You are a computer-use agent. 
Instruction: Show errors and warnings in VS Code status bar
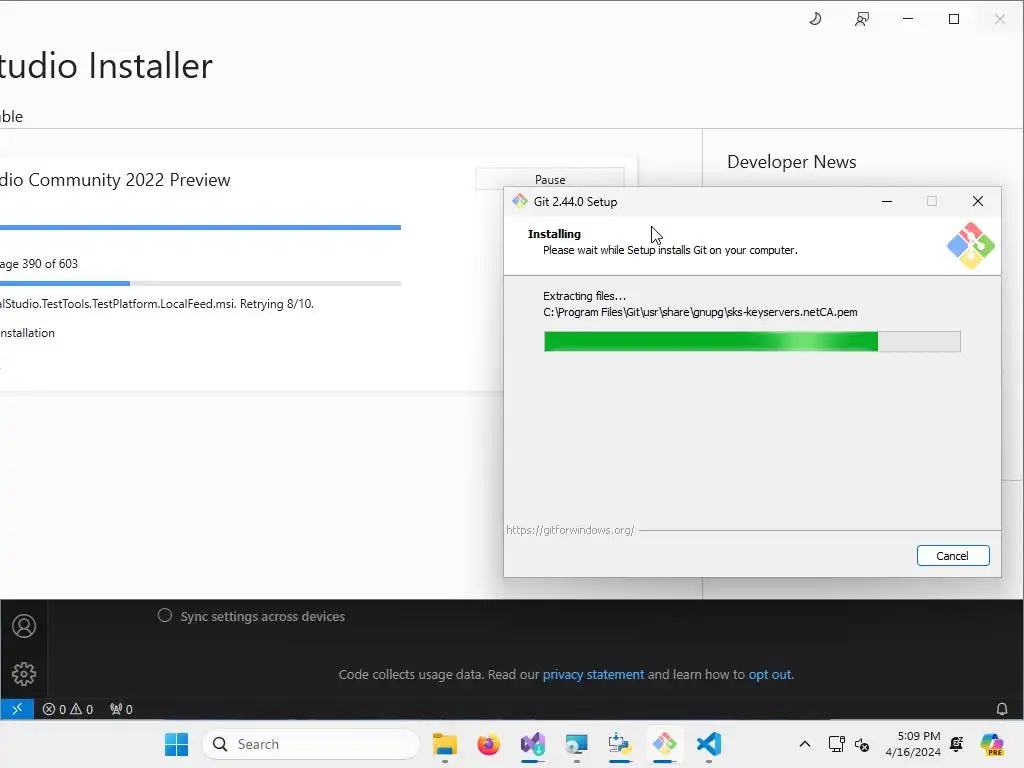pos(68,709)
